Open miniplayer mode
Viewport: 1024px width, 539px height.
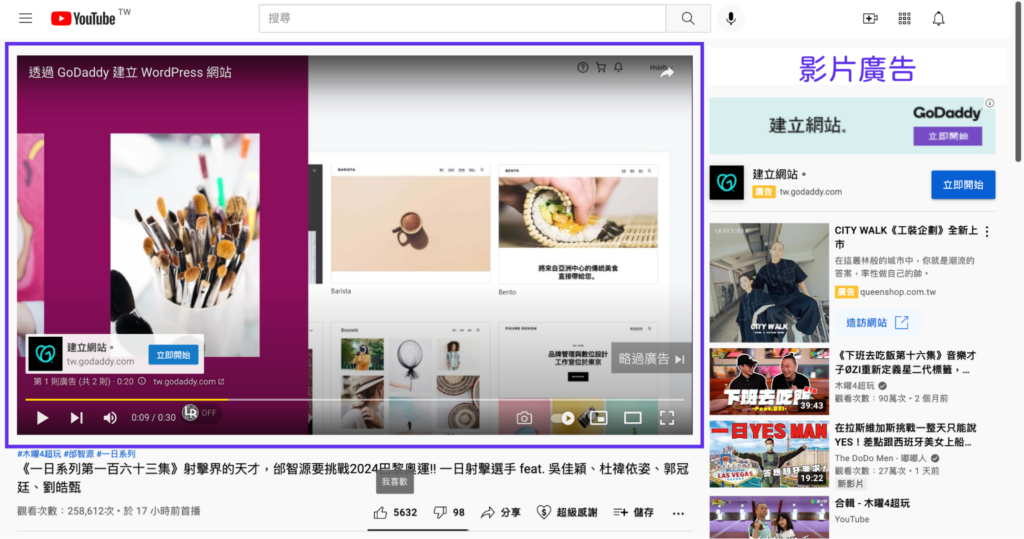tap(599, 418)
